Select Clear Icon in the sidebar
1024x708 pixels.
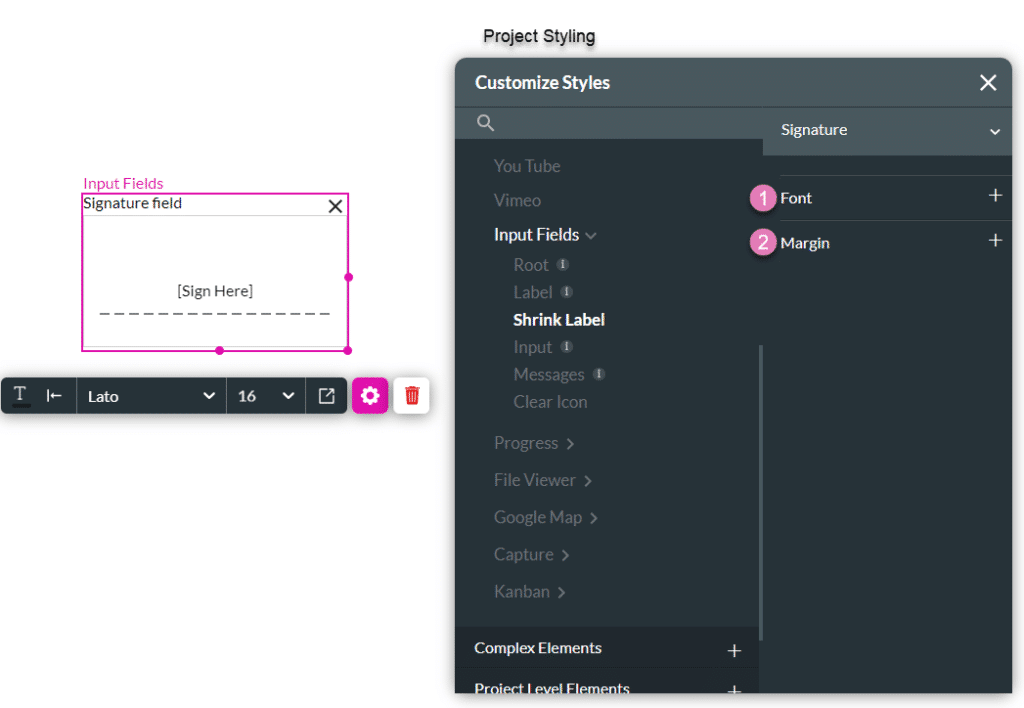click(550, 401)
